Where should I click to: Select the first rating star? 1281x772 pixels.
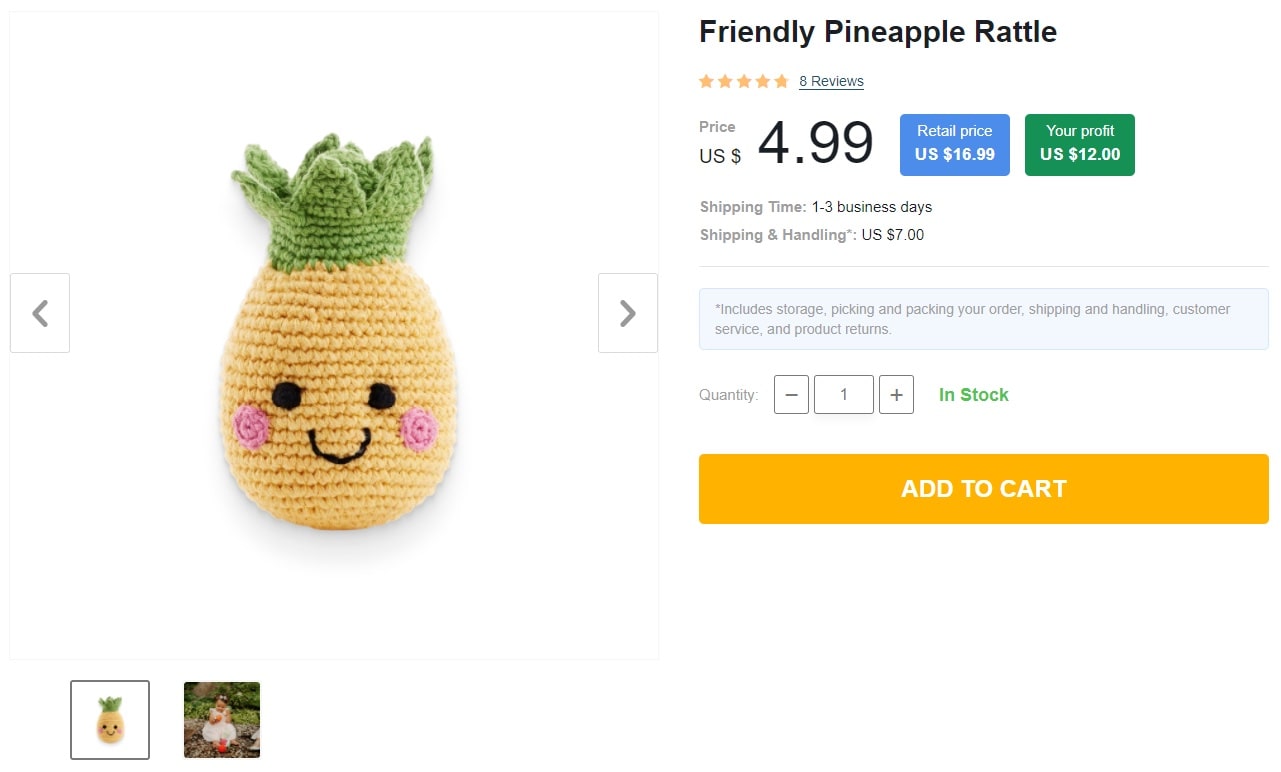pos(707,81)
